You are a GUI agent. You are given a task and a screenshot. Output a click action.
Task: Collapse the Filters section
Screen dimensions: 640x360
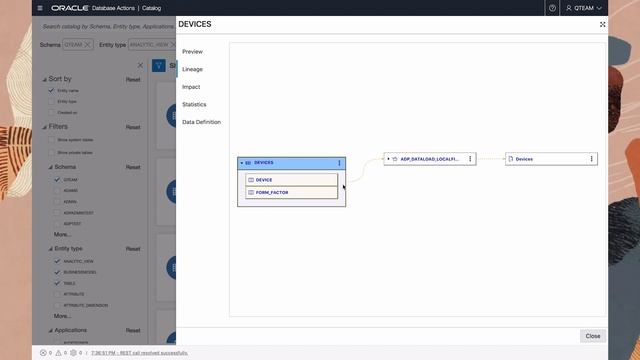pos(44,127)
